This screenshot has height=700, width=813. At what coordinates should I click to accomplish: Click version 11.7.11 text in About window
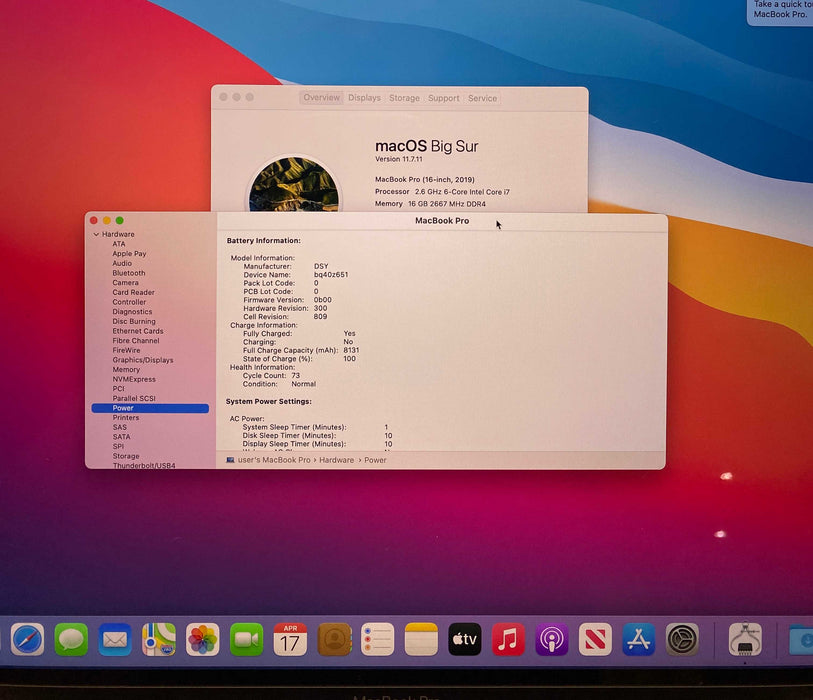tap(399, 159)
